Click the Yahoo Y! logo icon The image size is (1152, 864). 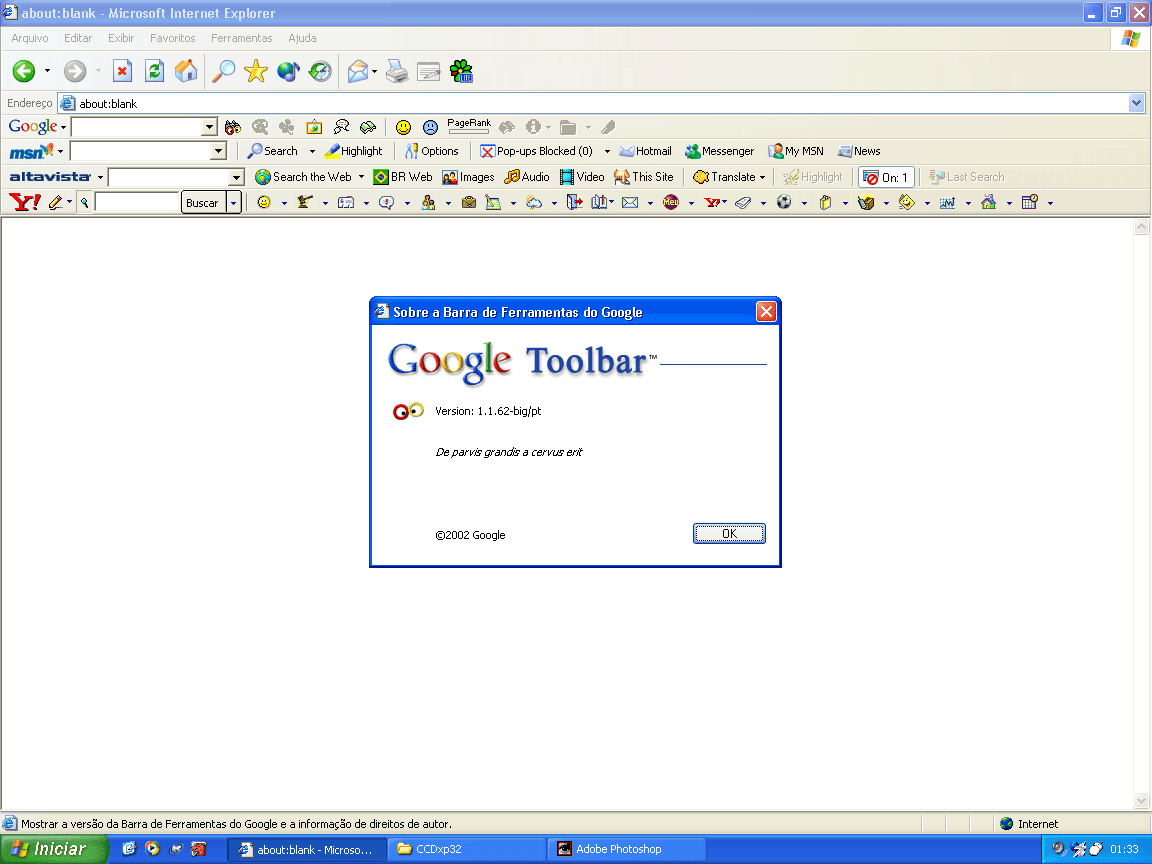click(x=24, y=202)
